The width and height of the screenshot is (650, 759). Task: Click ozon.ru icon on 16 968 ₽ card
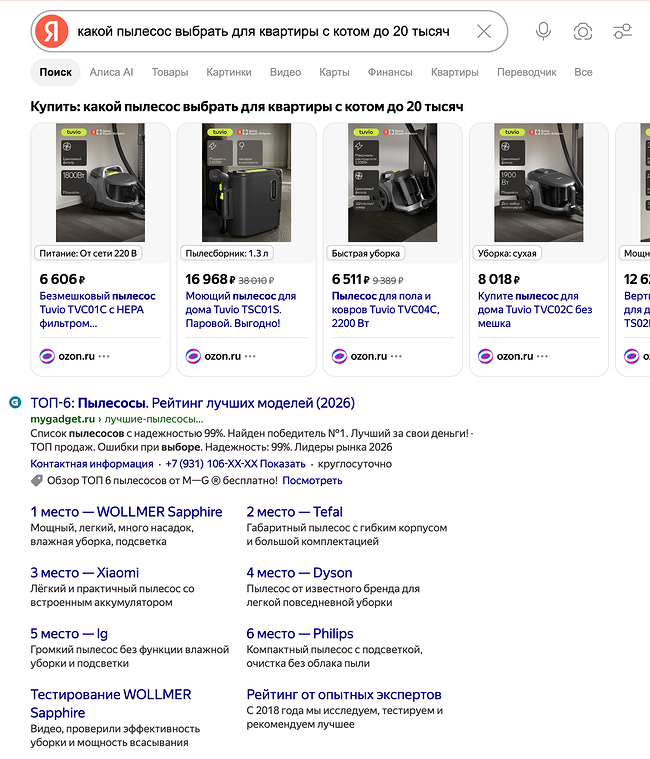[x=193, y=356]
